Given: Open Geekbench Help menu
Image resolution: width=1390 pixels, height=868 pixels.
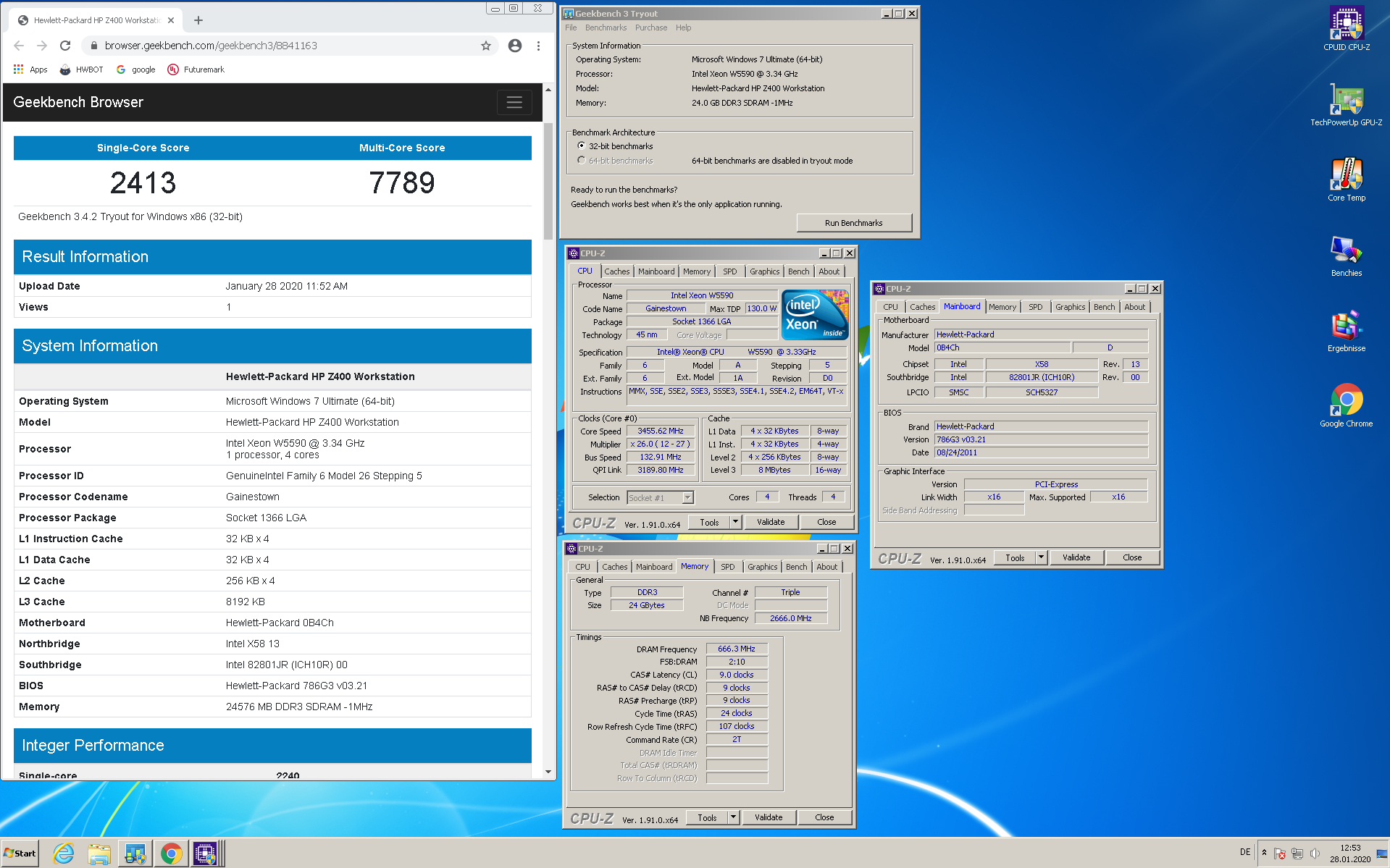Looking at the screenshot, I should 683,28.
